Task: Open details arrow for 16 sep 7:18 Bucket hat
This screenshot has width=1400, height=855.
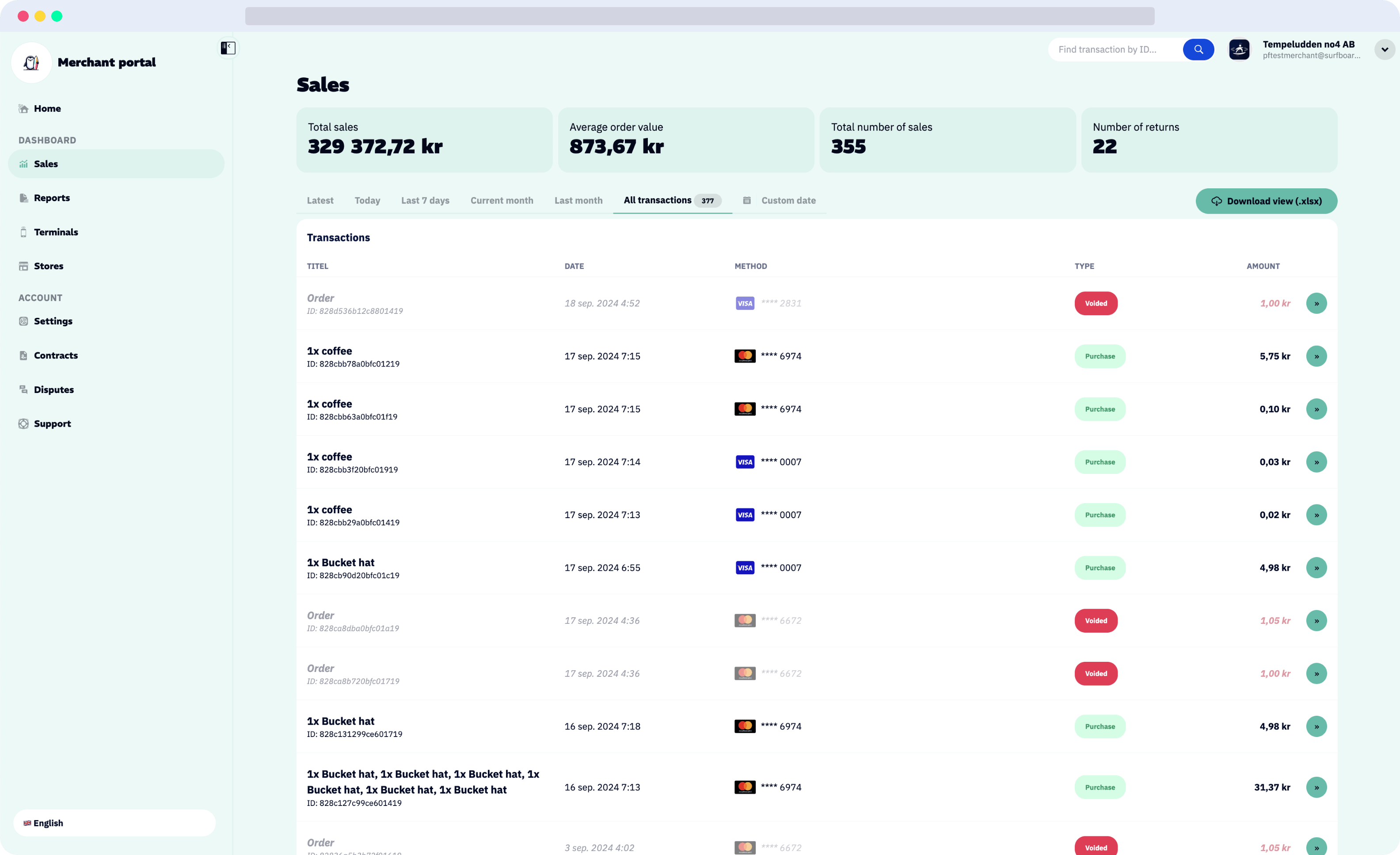Action: pos(1316,726)
